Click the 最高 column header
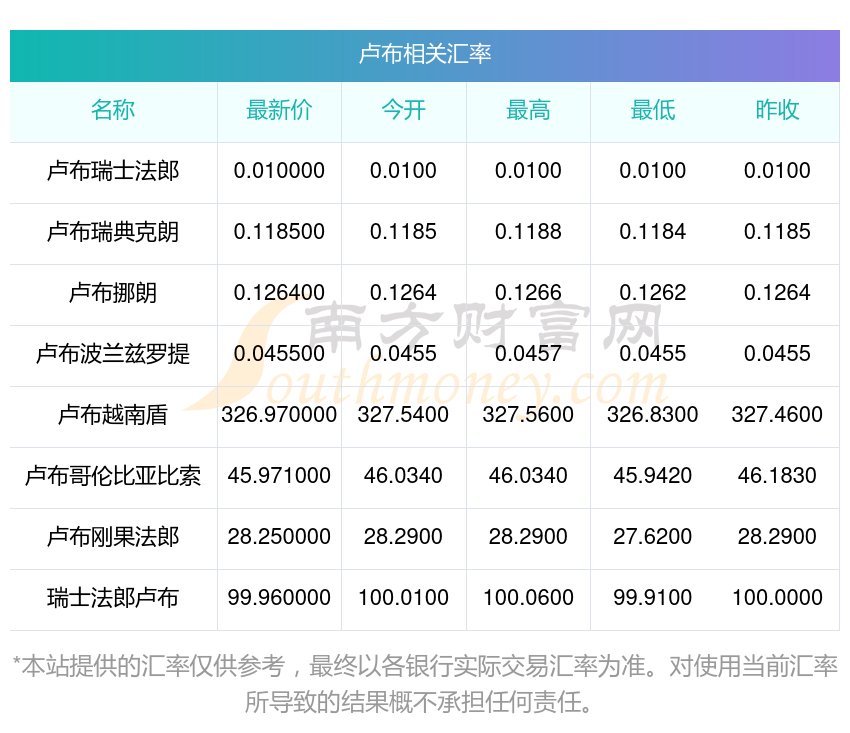Viewport: 850px width, 733px height. tap(528, 111)
